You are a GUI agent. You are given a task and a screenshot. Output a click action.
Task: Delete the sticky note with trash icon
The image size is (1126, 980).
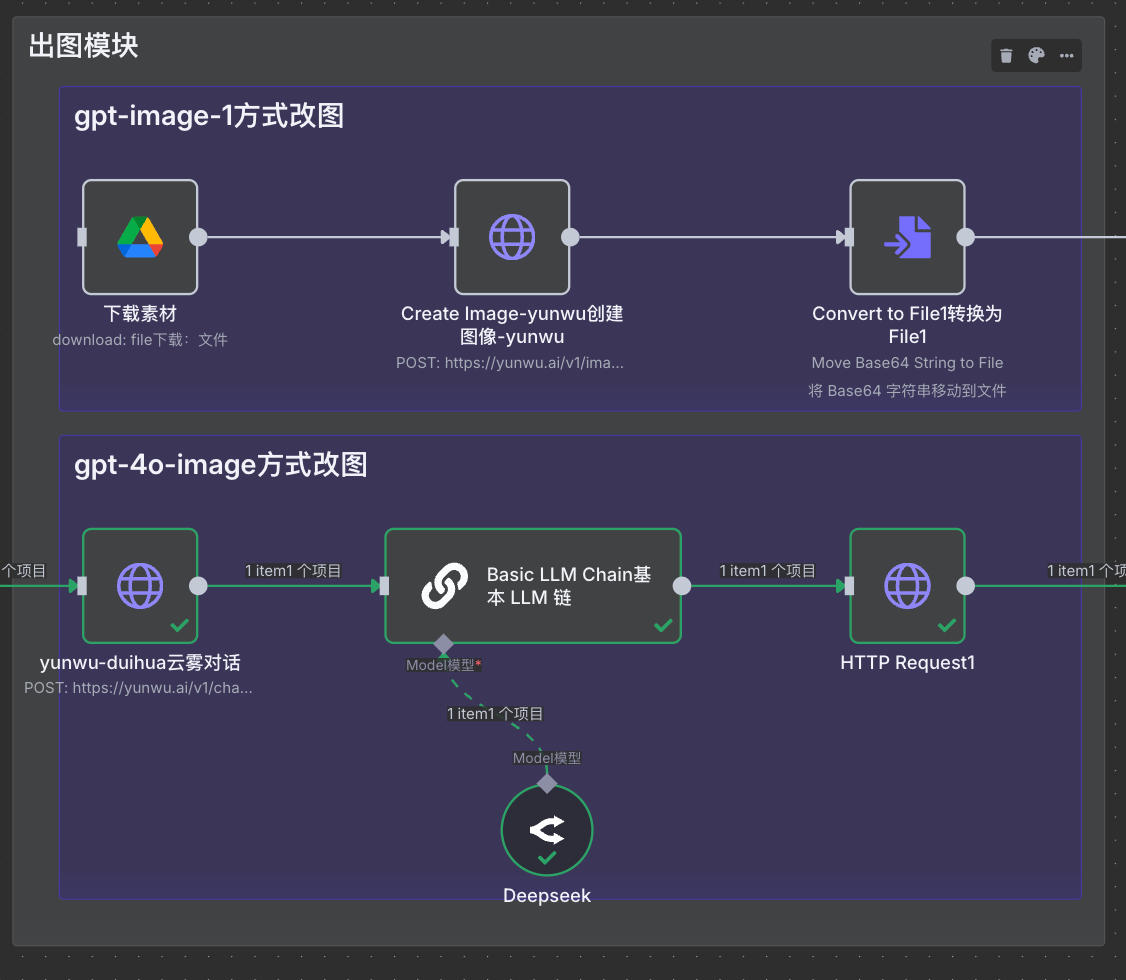(1006, 55)
